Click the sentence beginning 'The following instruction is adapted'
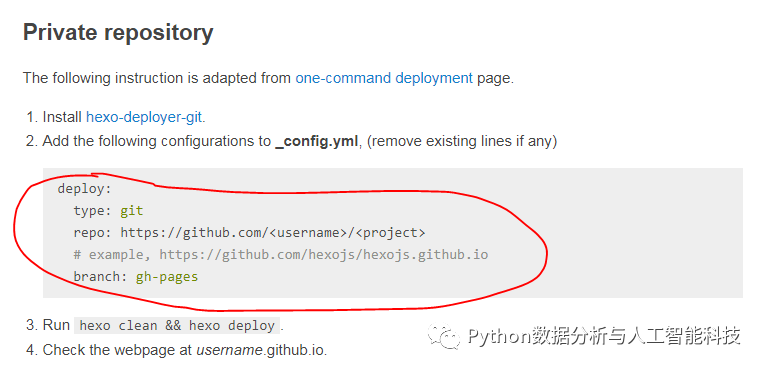The width and height of the screenshot is (765, 371). pyautogui.click(x=268, y=78)
